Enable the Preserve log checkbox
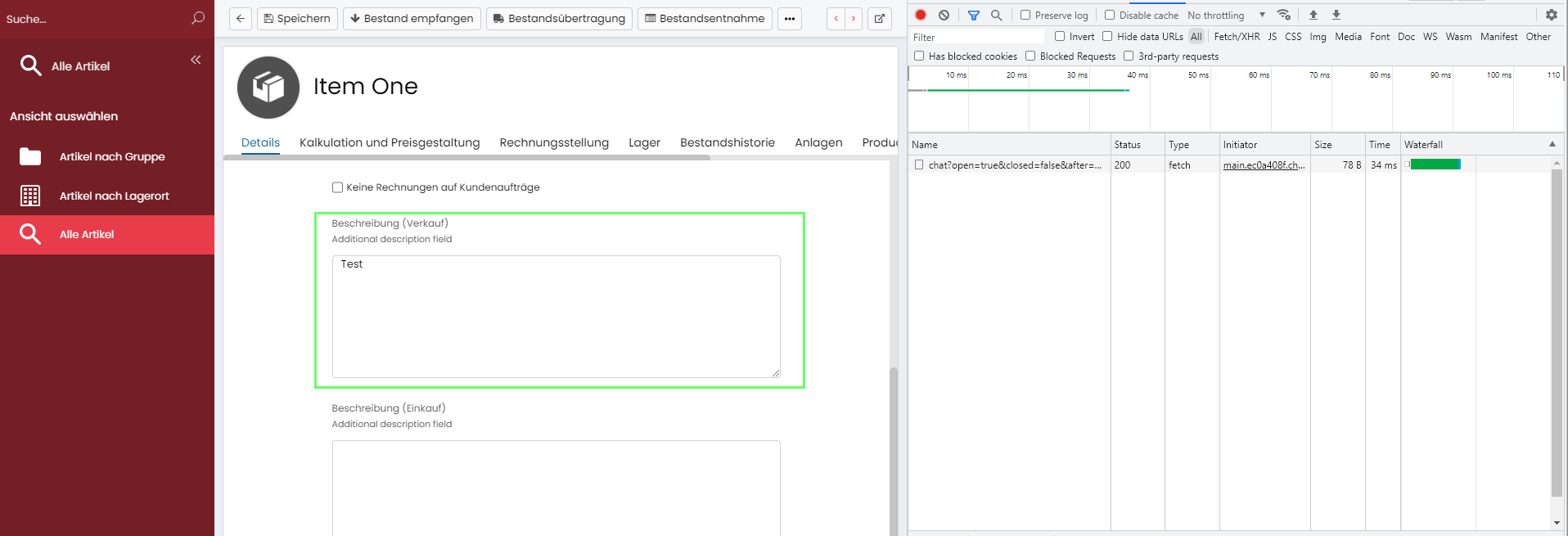This screenshot has height=536, width=1568. (x=1025, y=15)
